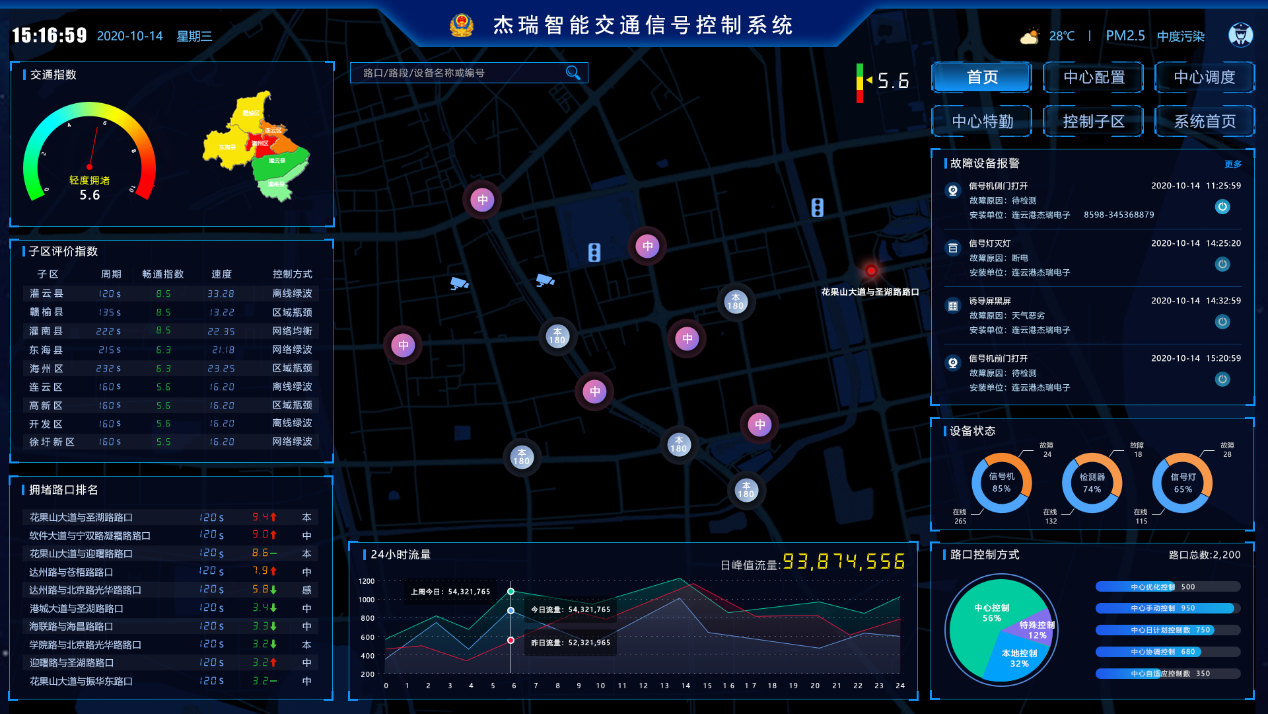Image resolution: width=1268 pixels, height=714 pixels.
Task: Open the 控制子区 tab
Action: tap(1093, 121)
